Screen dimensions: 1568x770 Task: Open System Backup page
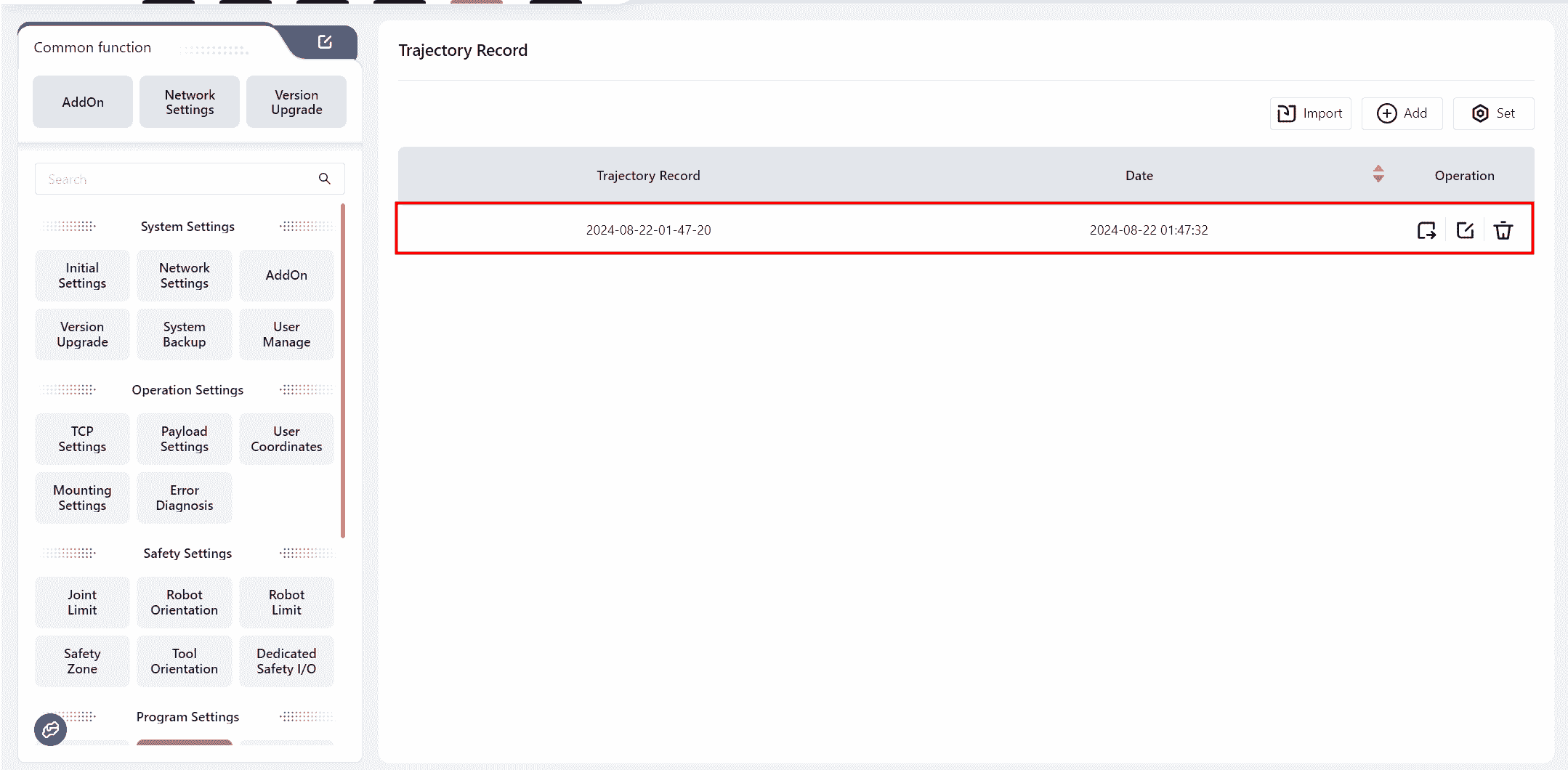tap(184, 334)
